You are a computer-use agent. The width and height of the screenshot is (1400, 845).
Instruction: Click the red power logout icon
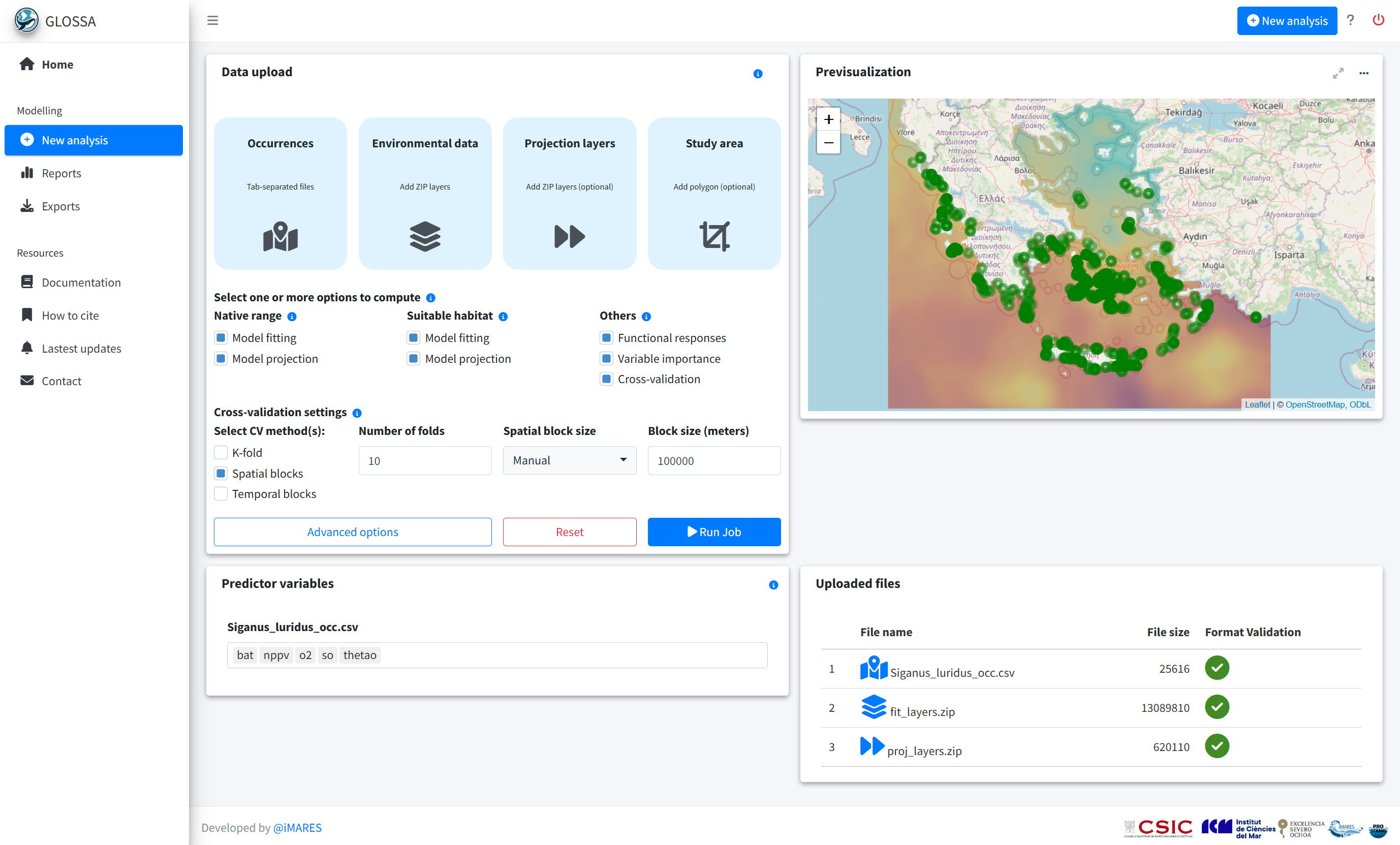[x=1378, y=20]
